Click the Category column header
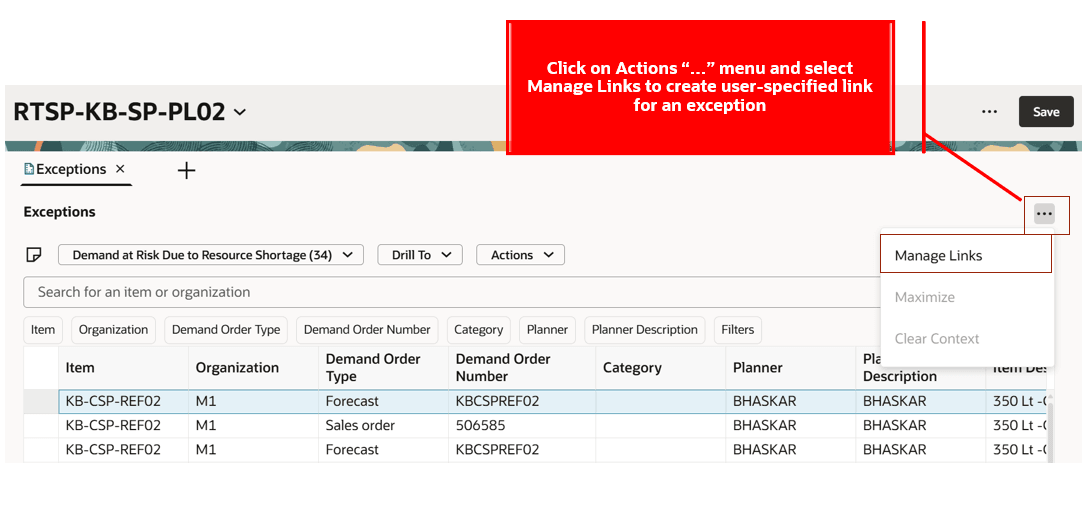Image resolution: width=1087 pixels, height=513 pixels. pos(661,367)
